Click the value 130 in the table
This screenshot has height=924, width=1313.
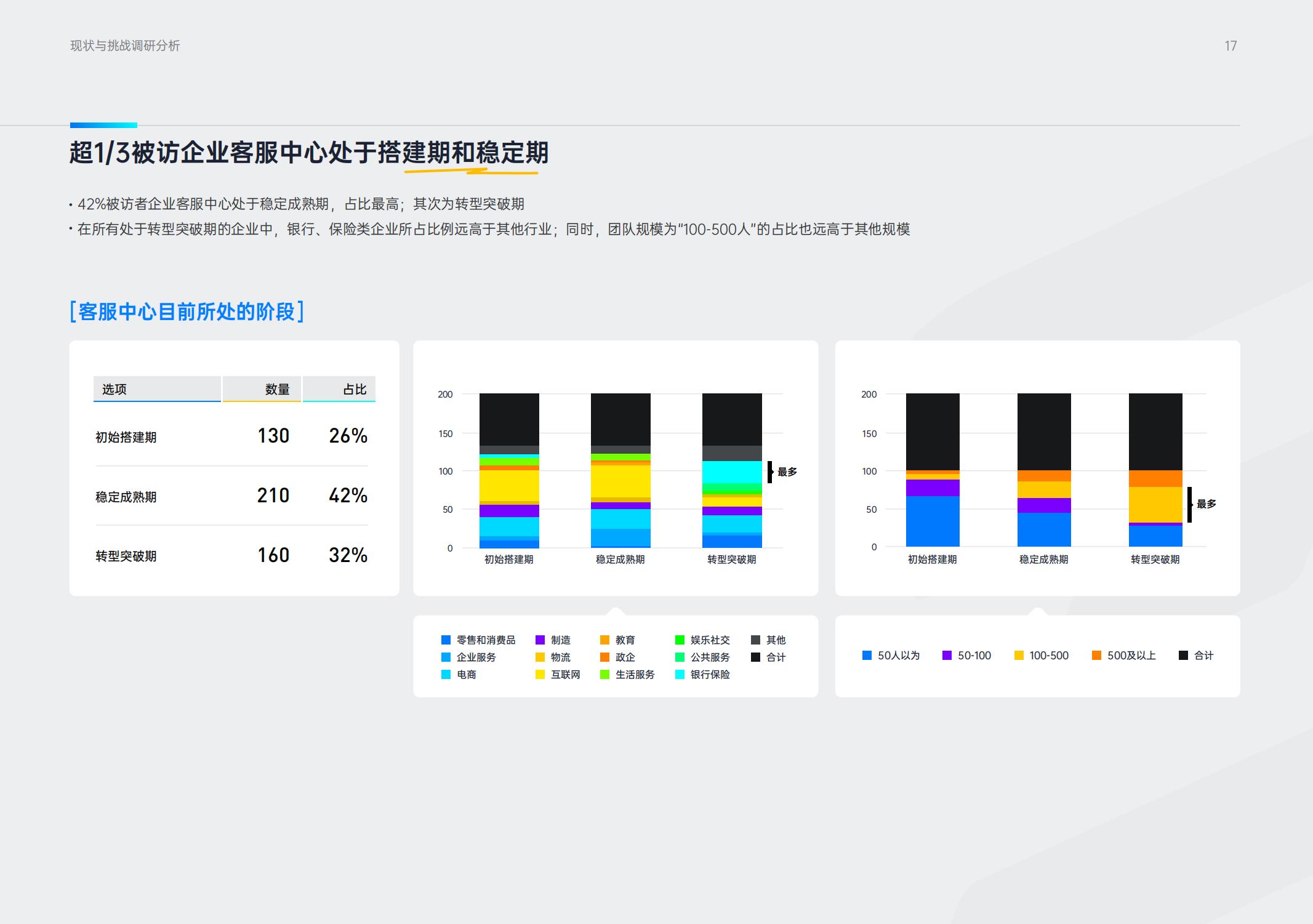pos(273,436)
